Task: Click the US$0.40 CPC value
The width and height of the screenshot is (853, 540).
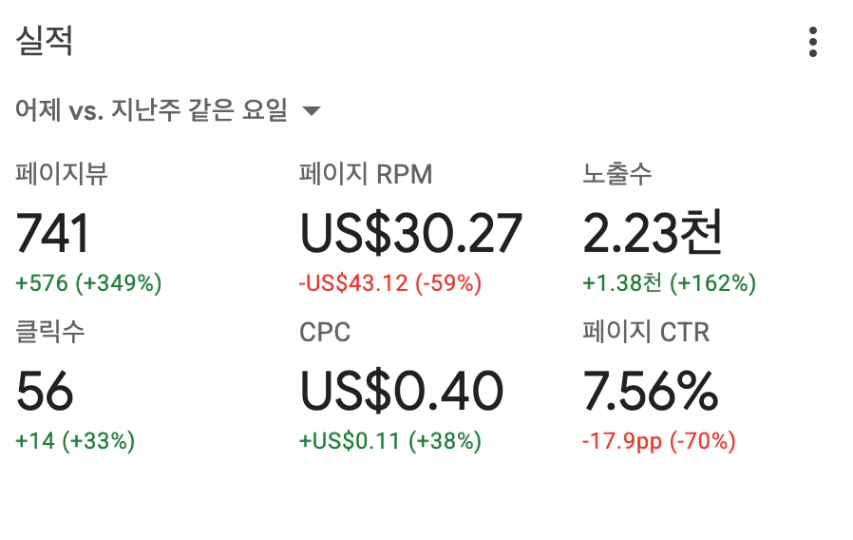Action: tap(401, 391)
